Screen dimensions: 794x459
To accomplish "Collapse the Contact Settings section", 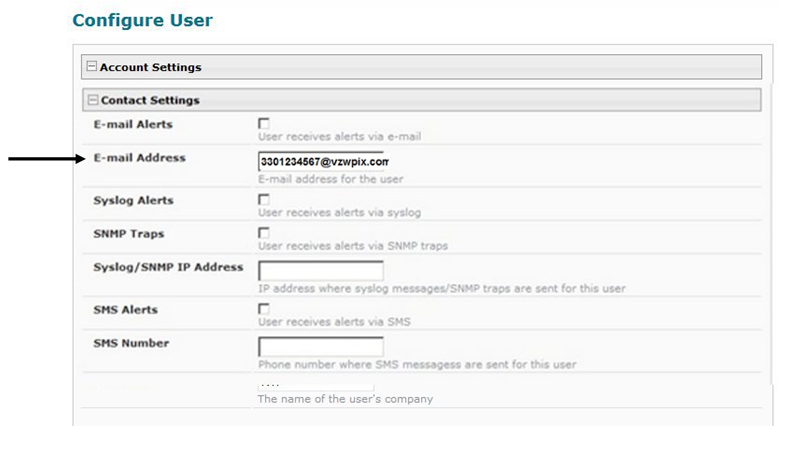I will coord(93,100).
